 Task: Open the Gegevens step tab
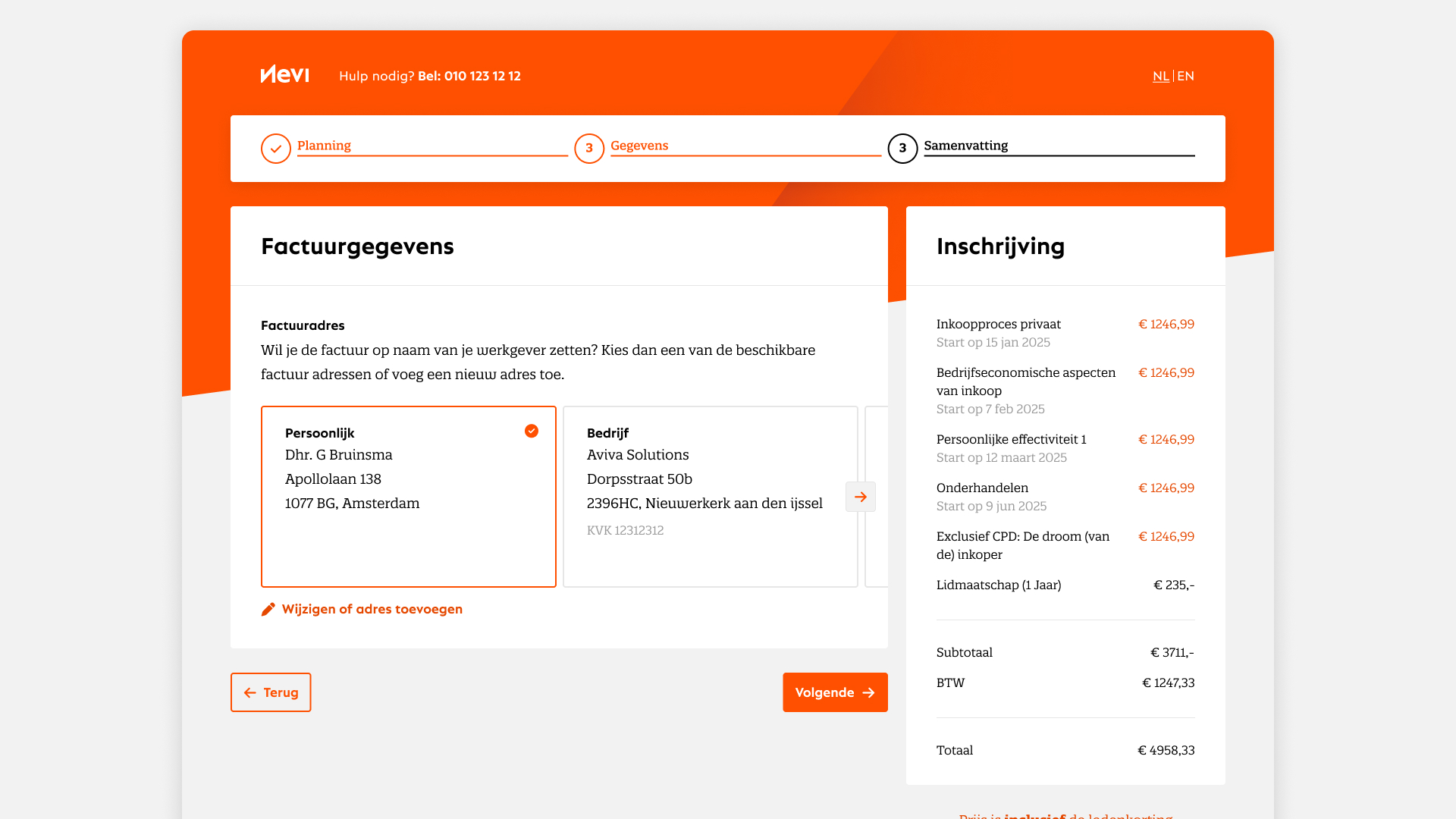tap(639, 146)
